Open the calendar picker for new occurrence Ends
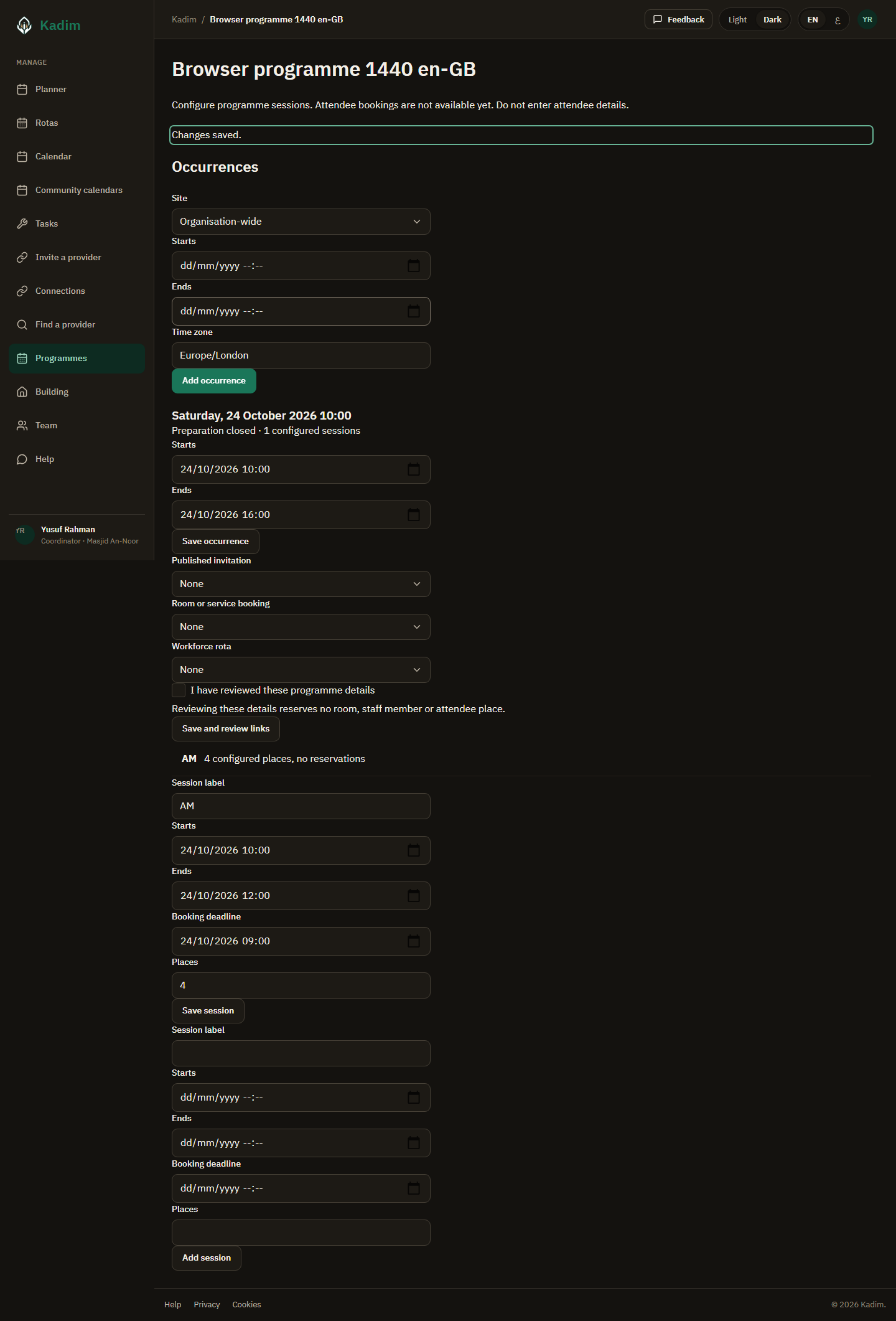The width and height of the screenshot is (896, 1321). tap(414, 311)
